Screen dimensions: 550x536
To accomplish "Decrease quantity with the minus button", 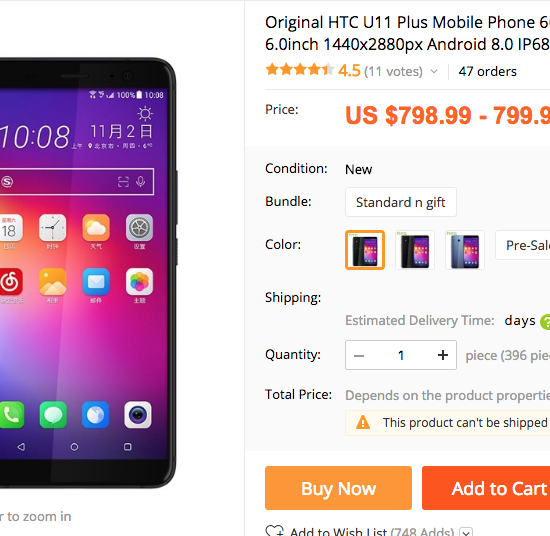I will point(359,356).
